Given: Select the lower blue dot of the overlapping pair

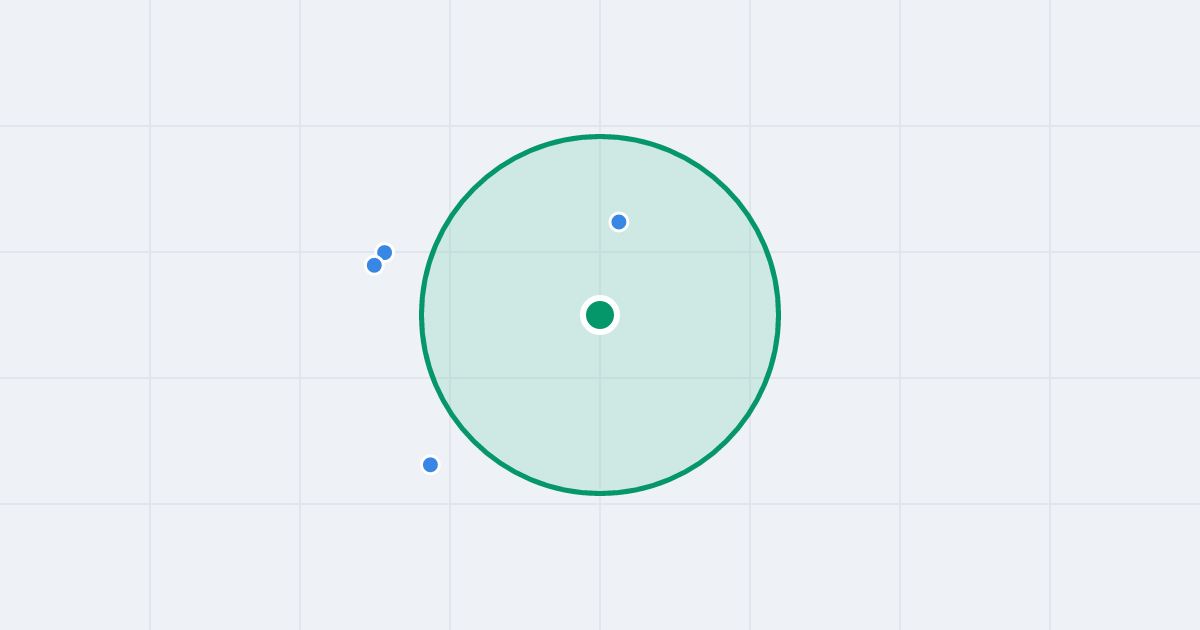Looking at the screenshot, I should pos(374,265).
